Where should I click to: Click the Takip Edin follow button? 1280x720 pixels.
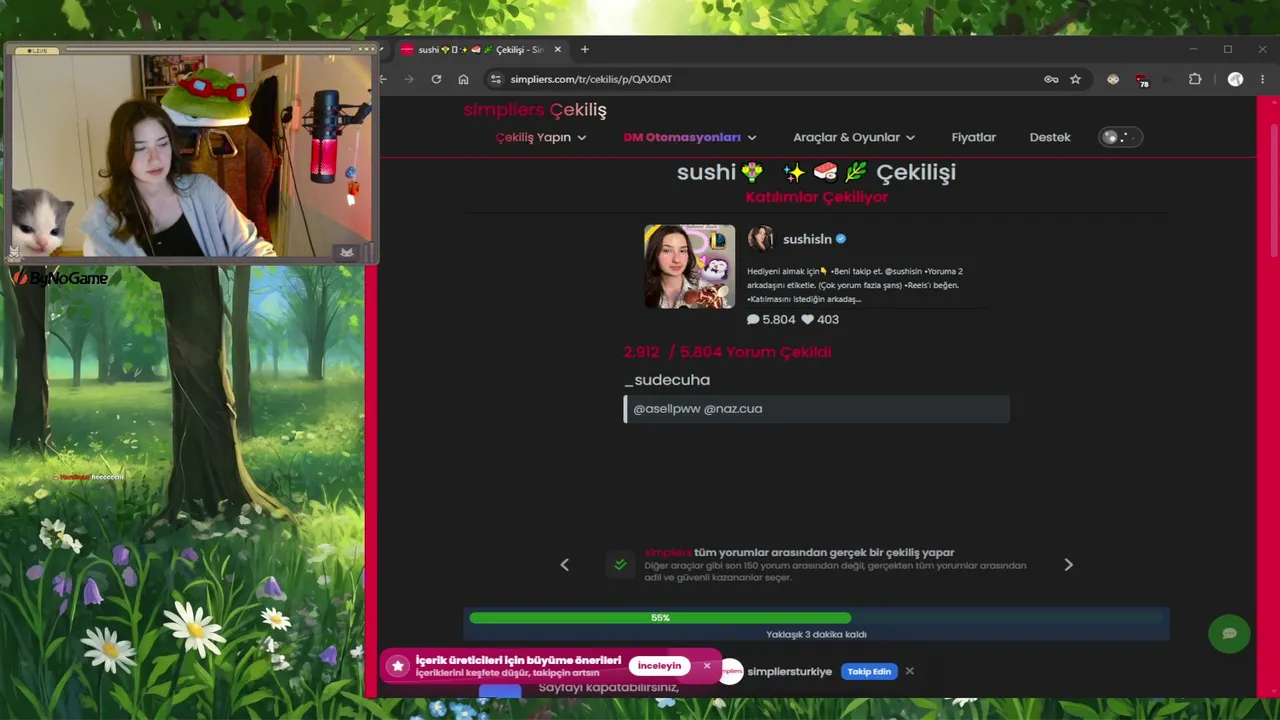869,671
